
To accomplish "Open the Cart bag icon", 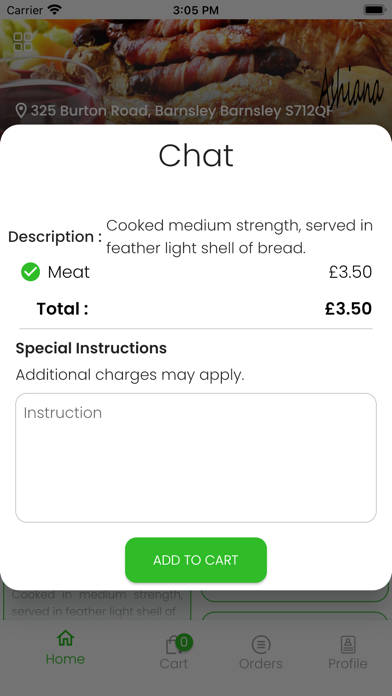I will point(173,645).
